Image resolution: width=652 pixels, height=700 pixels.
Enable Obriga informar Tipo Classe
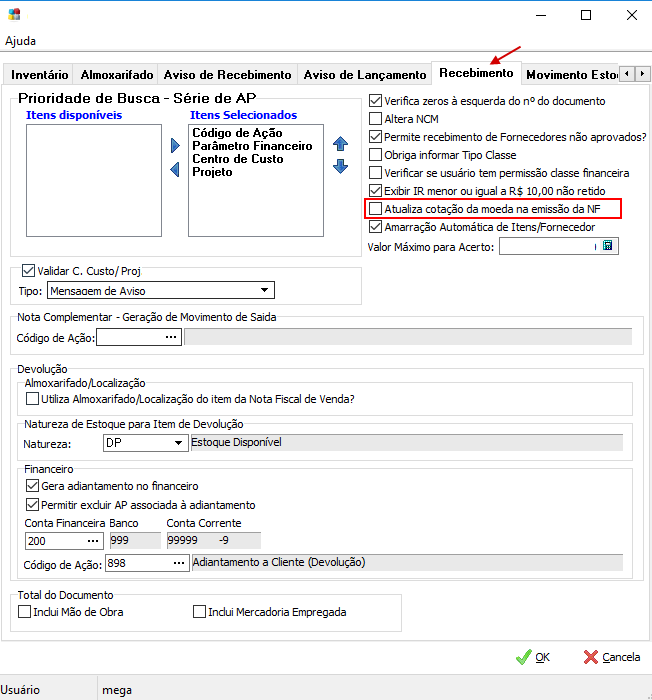[x=376, y=154]
